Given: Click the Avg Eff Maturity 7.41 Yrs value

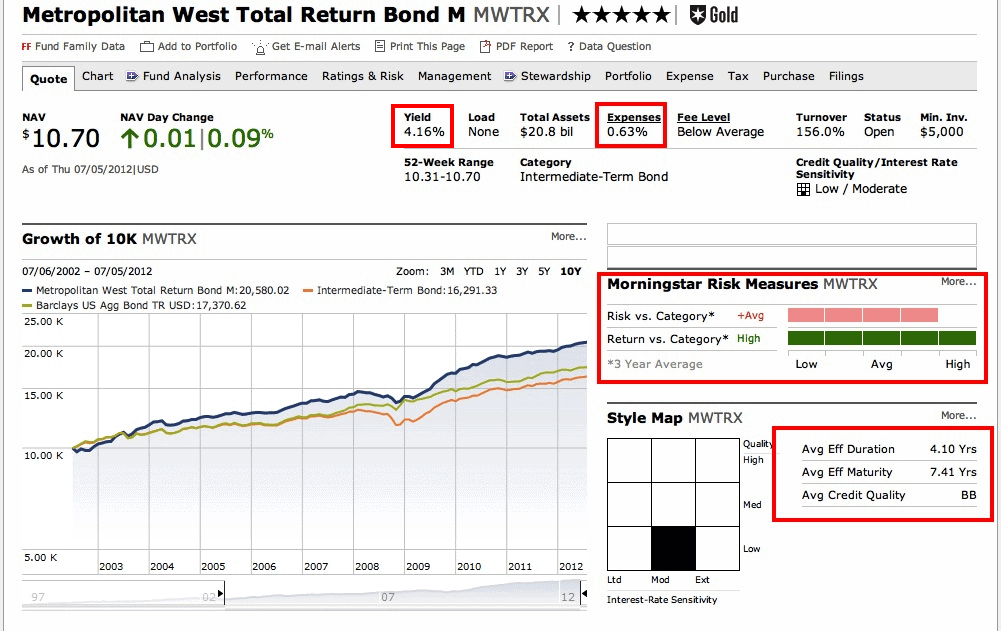Looking at the screenshot, I should pyautogui.click(x=953, y=472).
